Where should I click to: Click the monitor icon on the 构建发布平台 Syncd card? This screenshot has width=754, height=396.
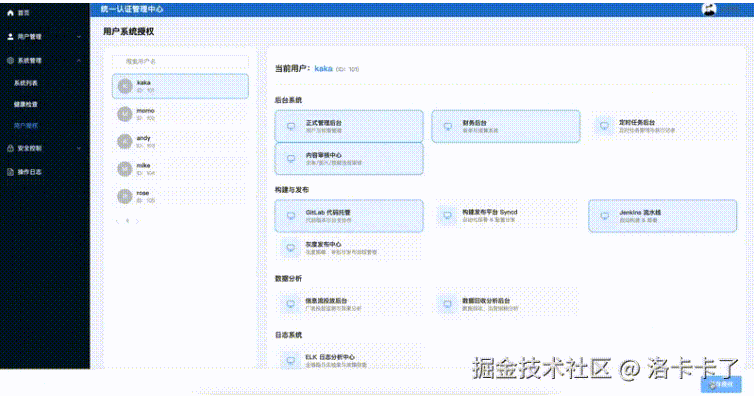point(447,215)
